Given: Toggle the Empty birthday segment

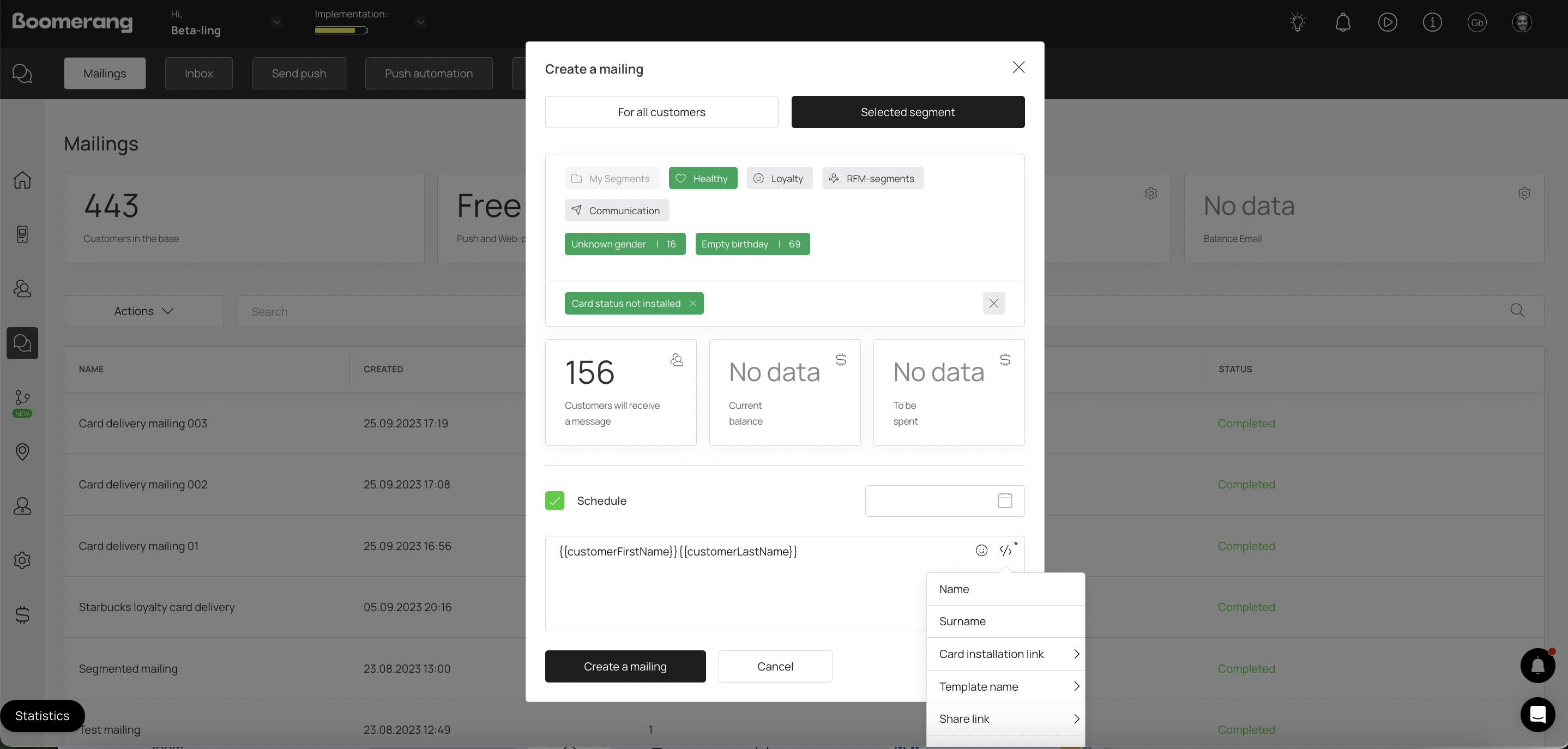Looking at the screenshot, I should point(752,244).
